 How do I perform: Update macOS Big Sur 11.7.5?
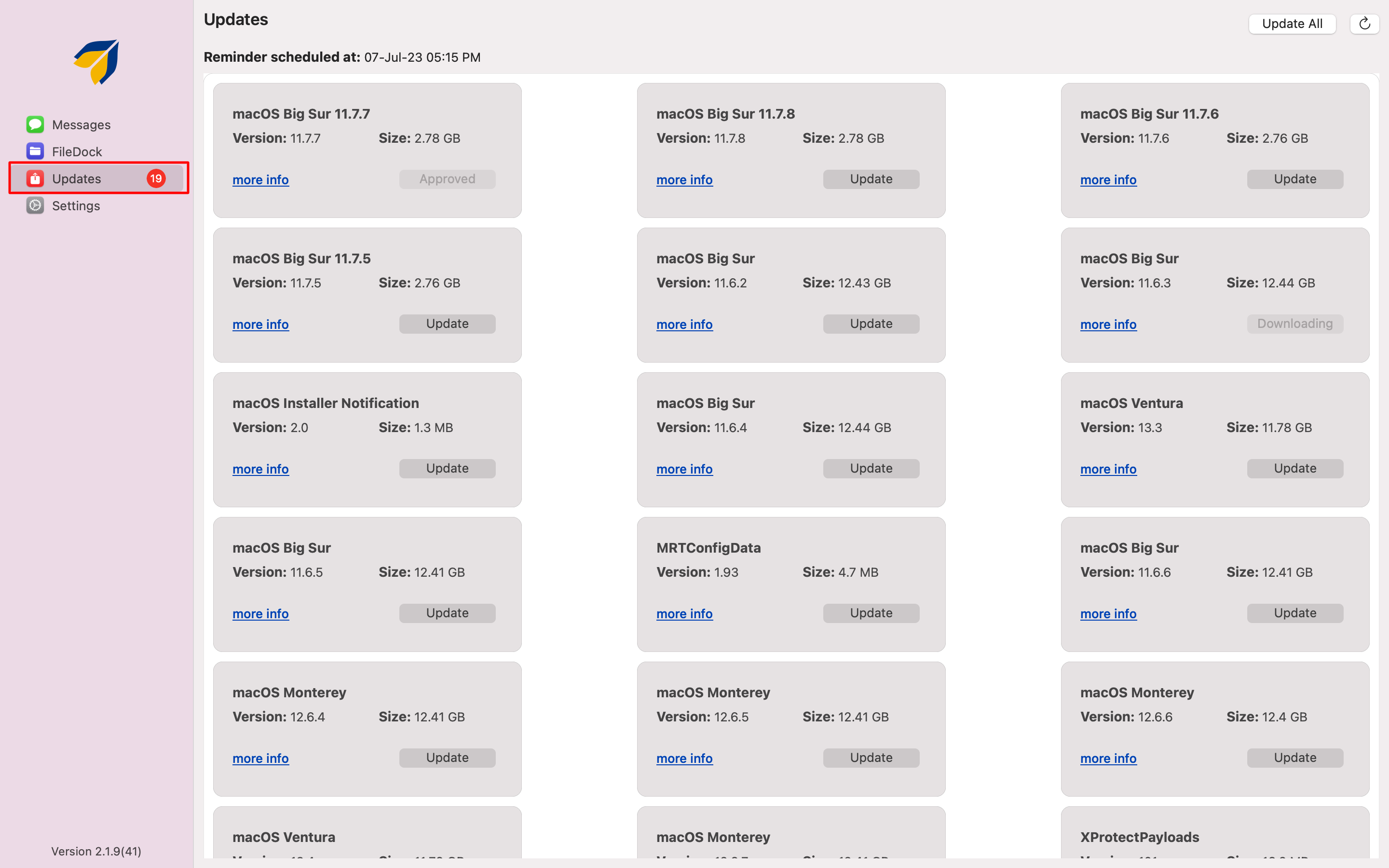point(447,324)
